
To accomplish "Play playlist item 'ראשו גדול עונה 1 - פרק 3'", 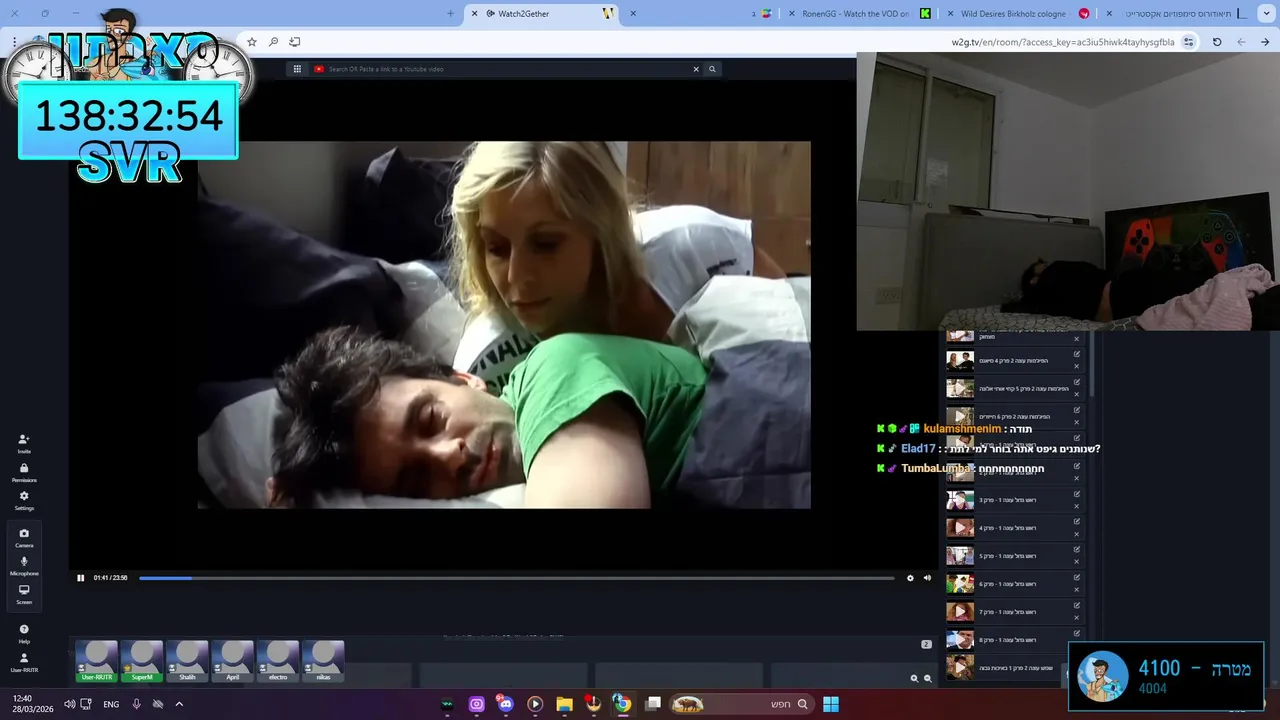I will 1013,500.
